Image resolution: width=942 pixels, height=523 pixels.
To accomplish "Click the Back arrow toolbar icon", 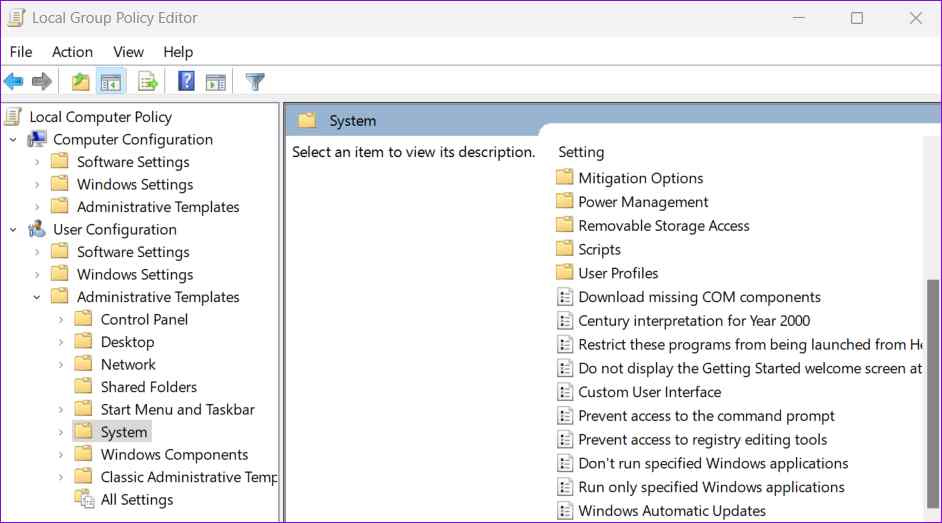I will click(14, 82).
